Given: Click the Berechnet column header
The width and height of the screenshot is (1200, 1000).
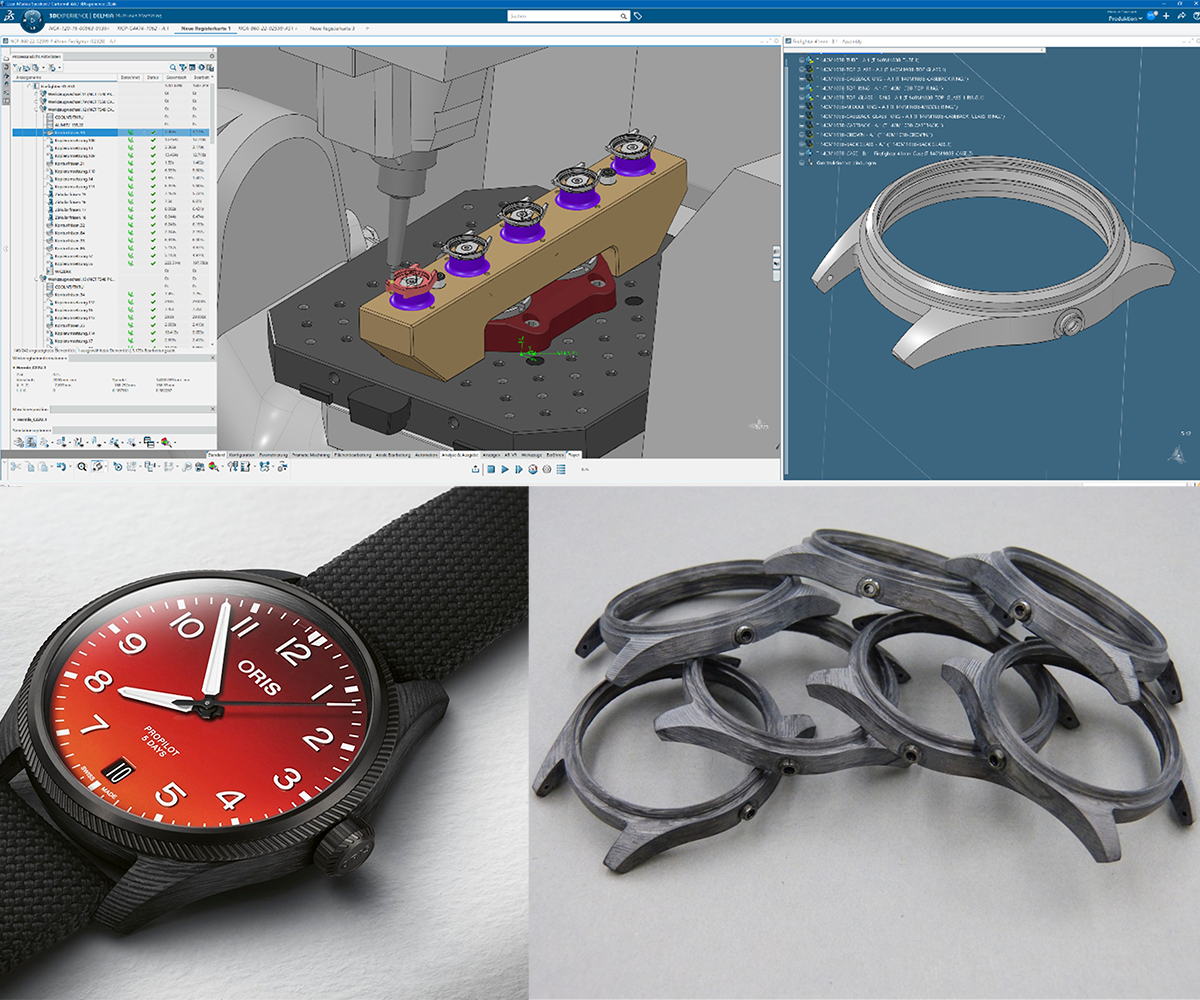Looking at the screenshot, I should (130, 76).
